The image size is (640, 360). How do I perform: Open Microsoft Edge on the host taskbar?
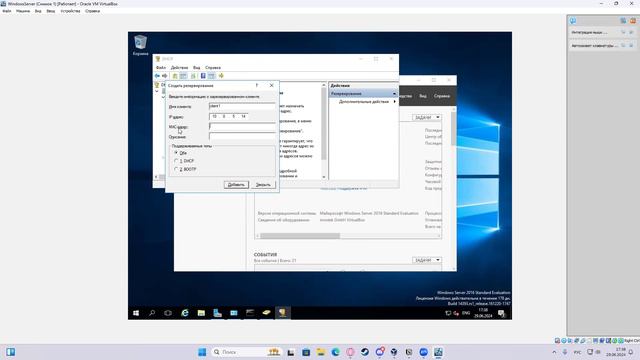(336, 352)
